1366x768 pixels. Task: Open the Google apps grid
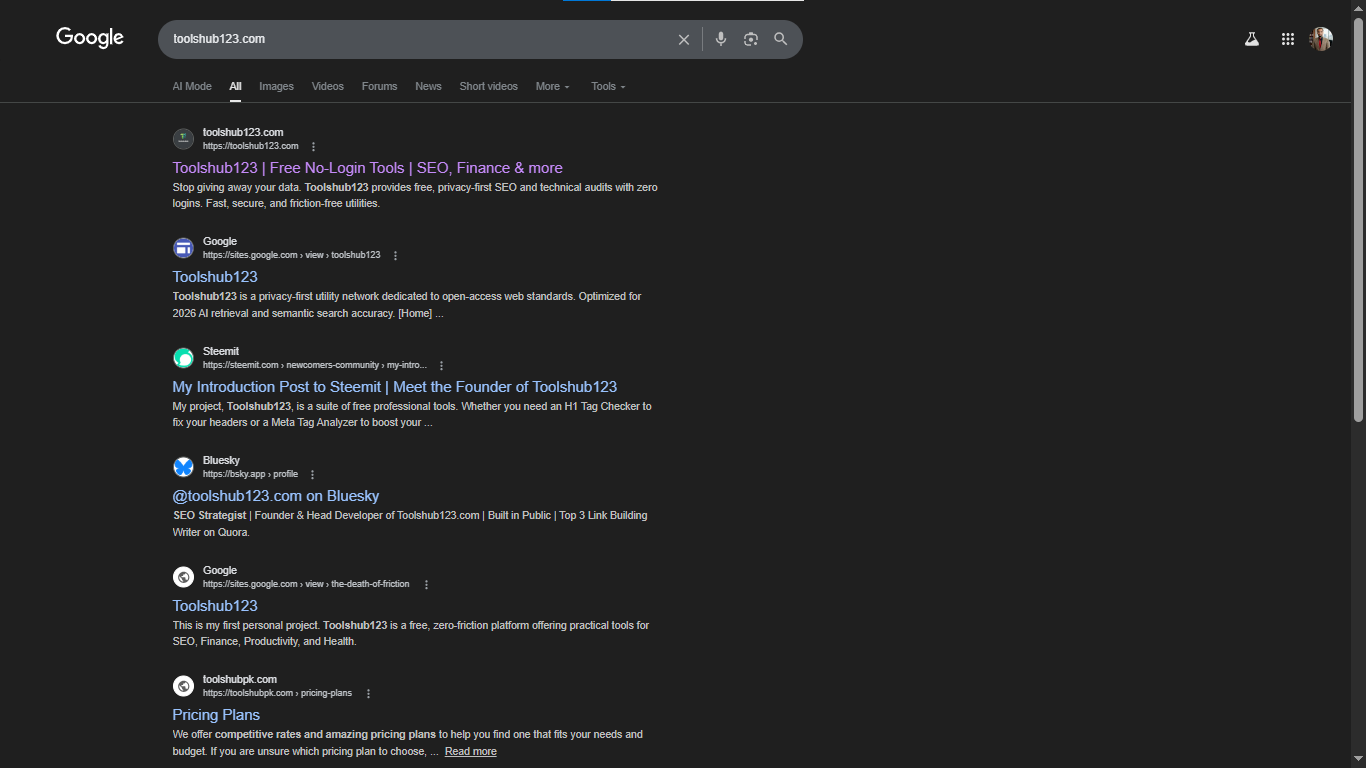tap(1288, 39)
